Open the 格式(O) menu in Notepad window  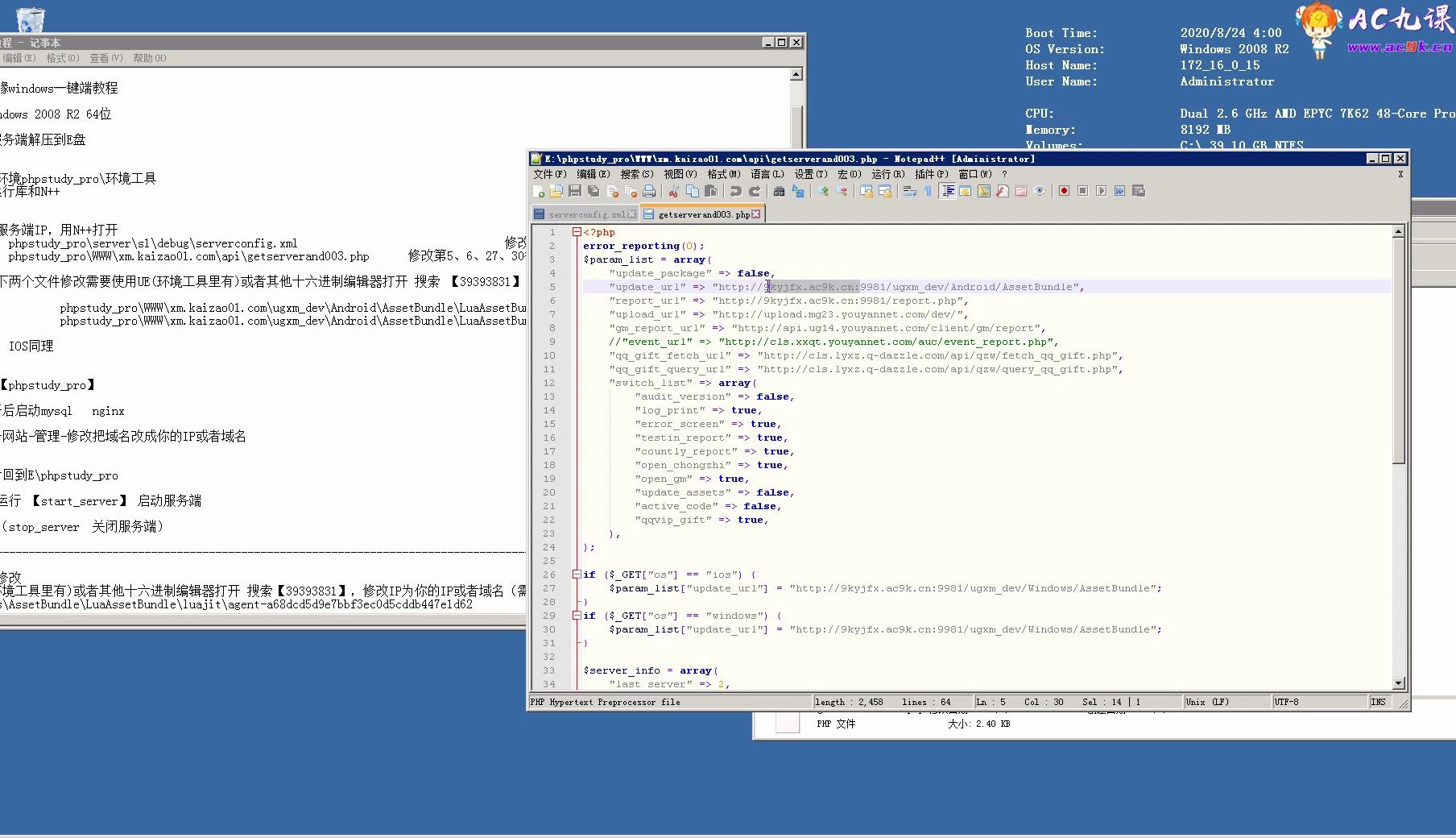tap(62, 58)
